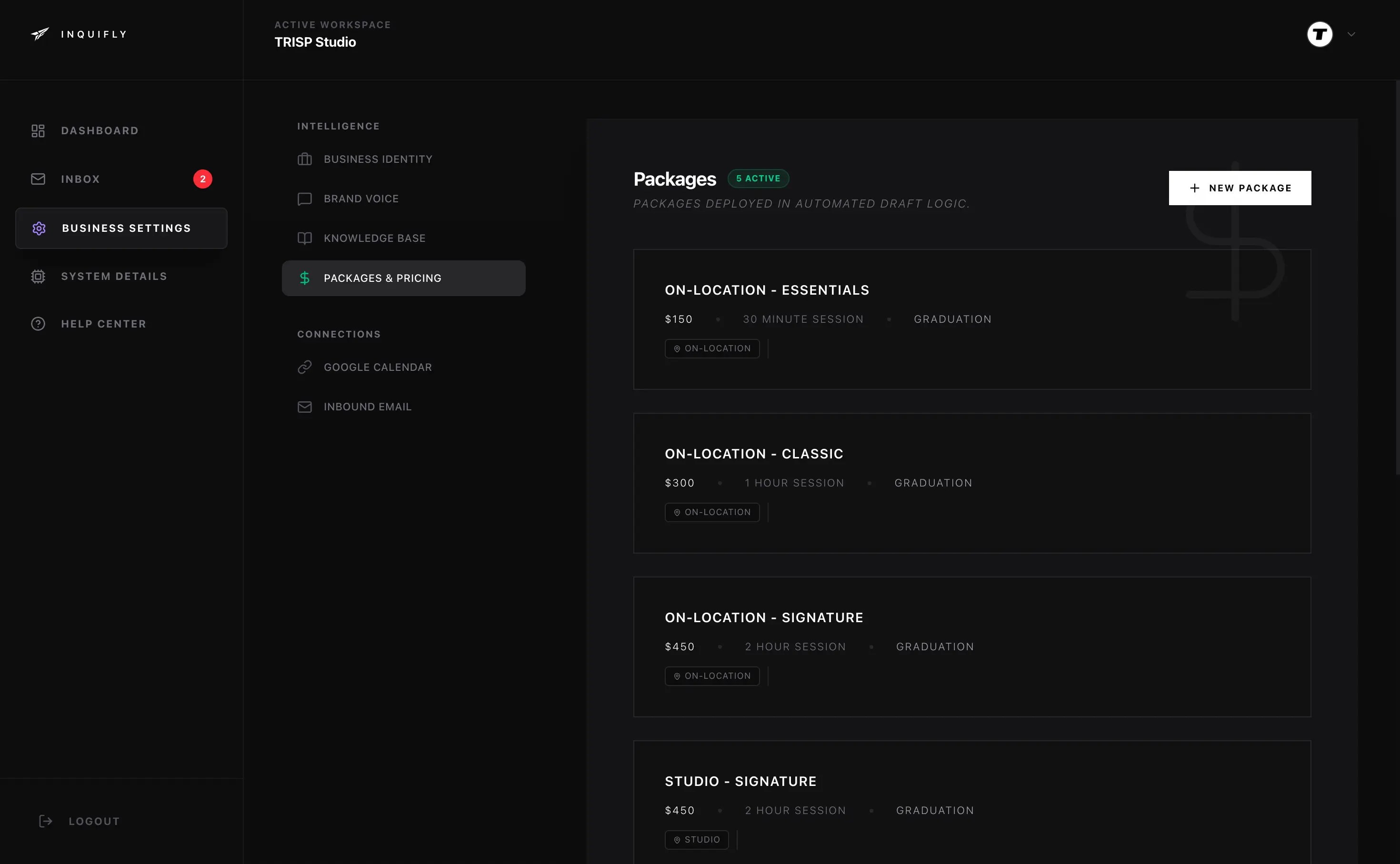Expand the account menu chevron
Image resolution: width=1400 pixels, height=864 pixels.
click(1351, 34)
